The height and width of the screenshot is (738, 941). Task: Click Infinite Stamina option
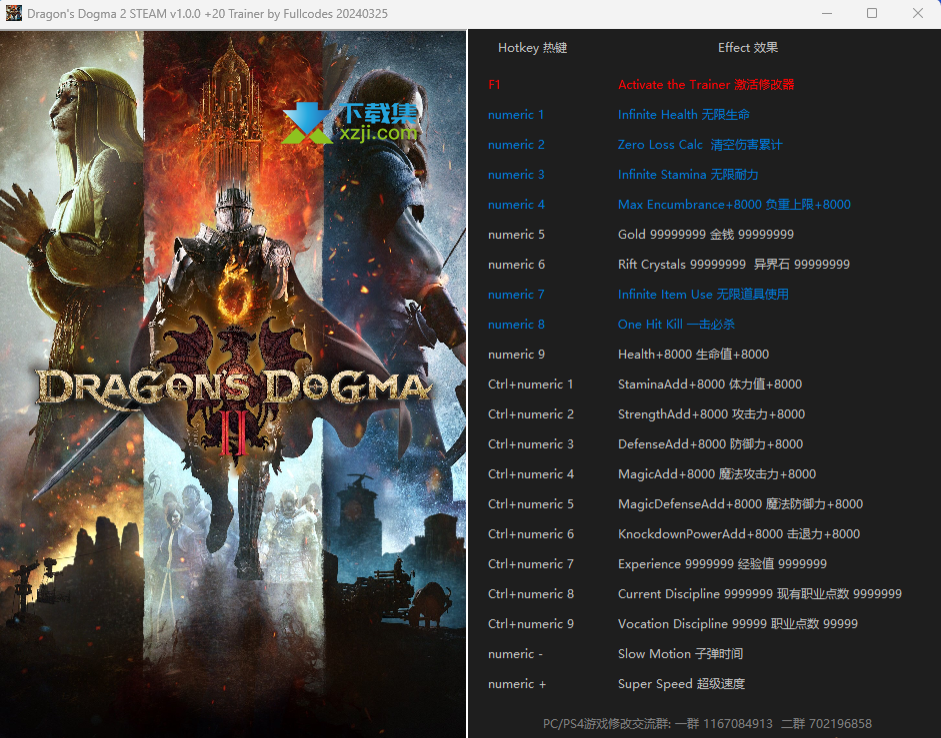(688, 175)
